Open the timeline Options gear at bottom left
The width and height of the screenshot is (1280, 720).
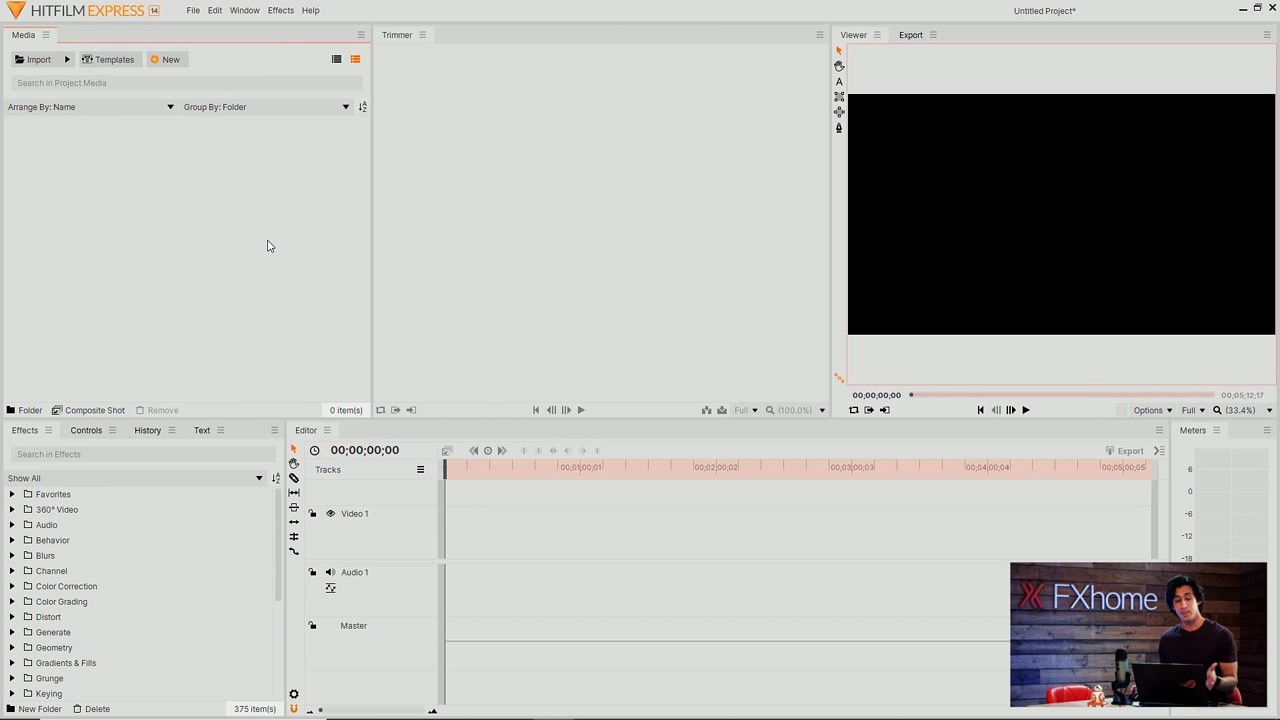click(x=293, y=694)
